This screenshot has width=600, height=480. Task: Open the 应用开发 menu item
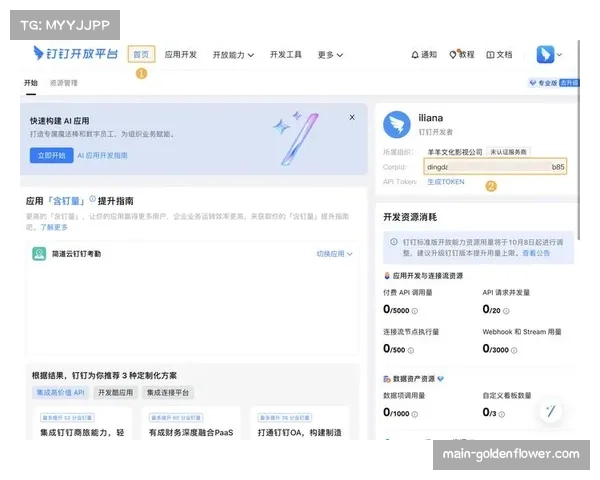pyautogui.click(x=181, y=55)
